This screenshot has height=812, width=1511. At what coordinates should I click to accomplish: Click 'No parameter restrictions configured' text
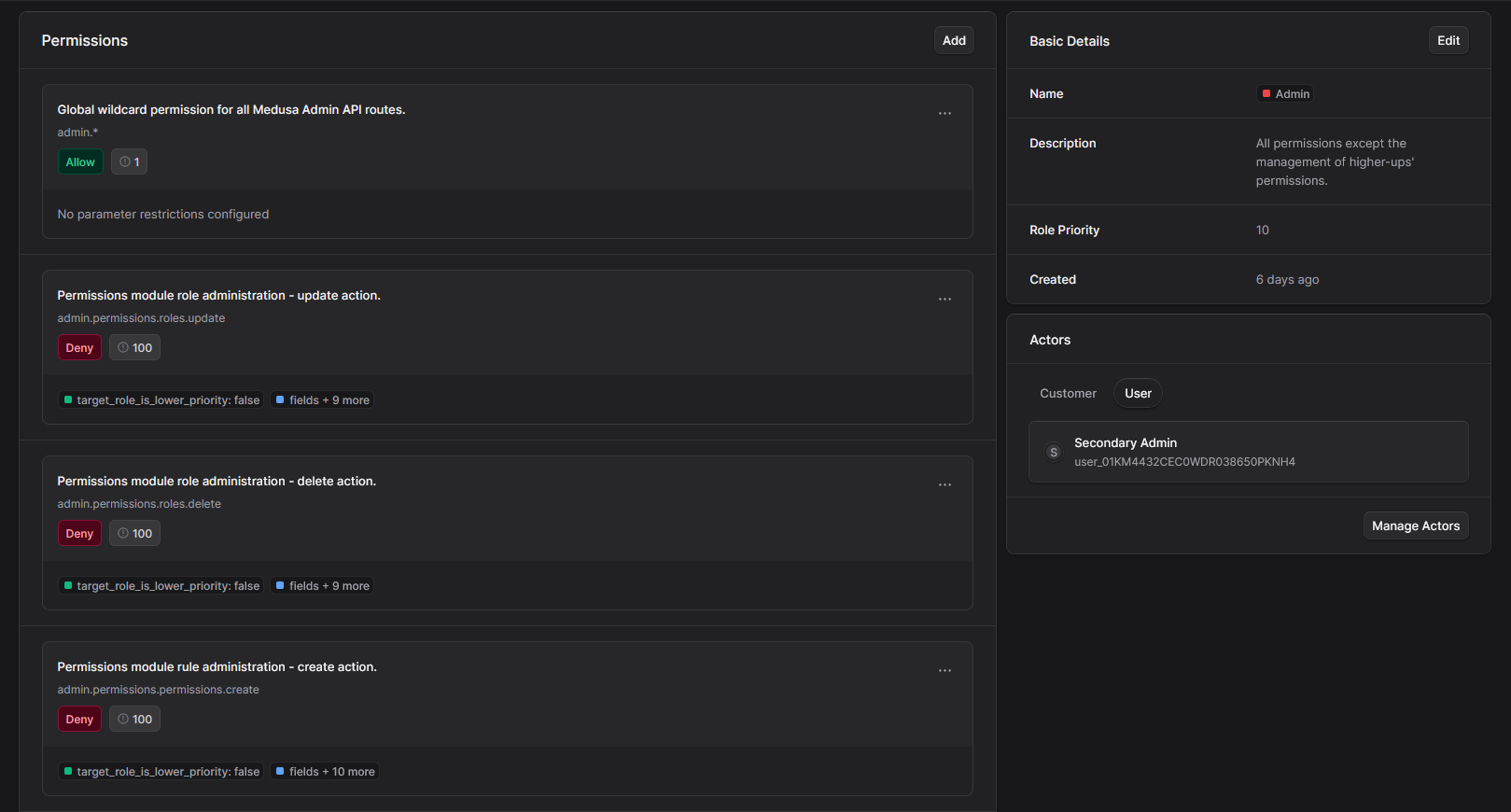click(x=163, y=214)
